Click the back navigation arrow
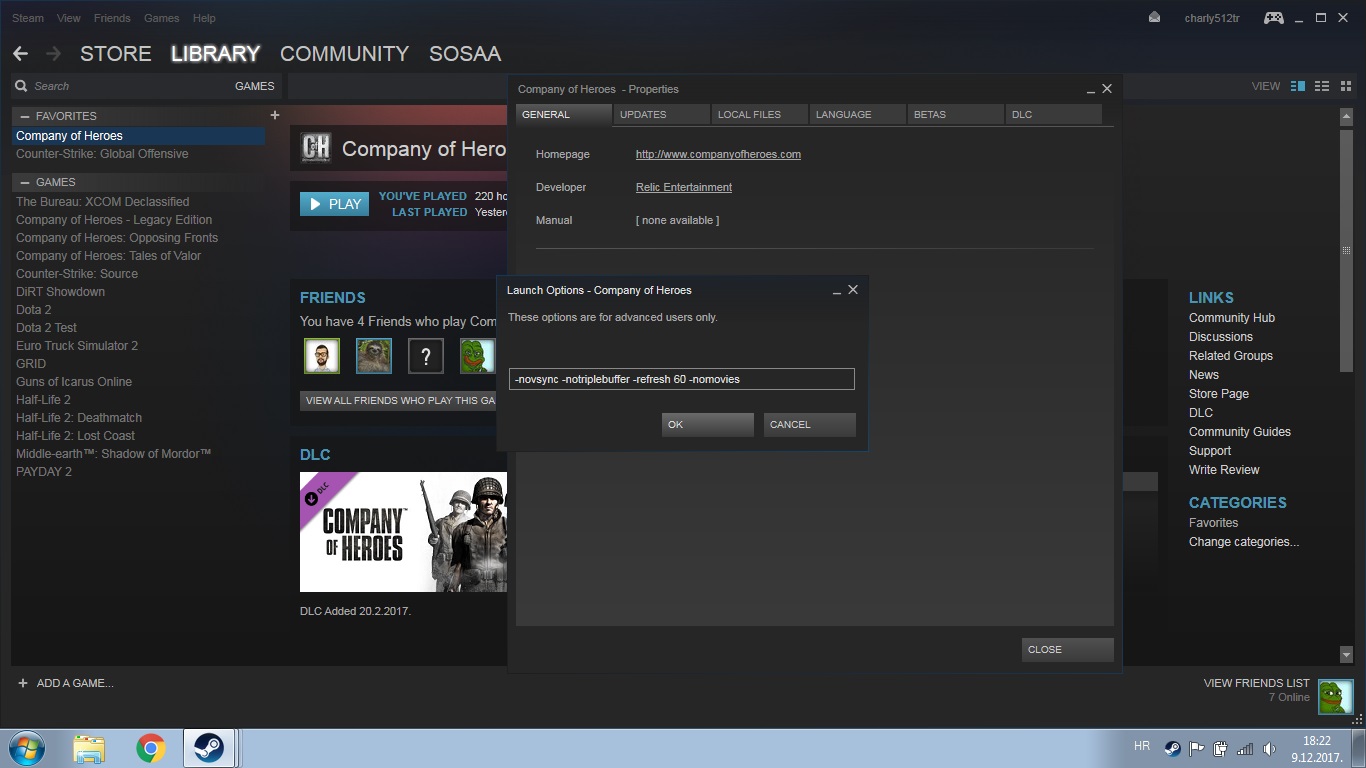 (21, 54)
